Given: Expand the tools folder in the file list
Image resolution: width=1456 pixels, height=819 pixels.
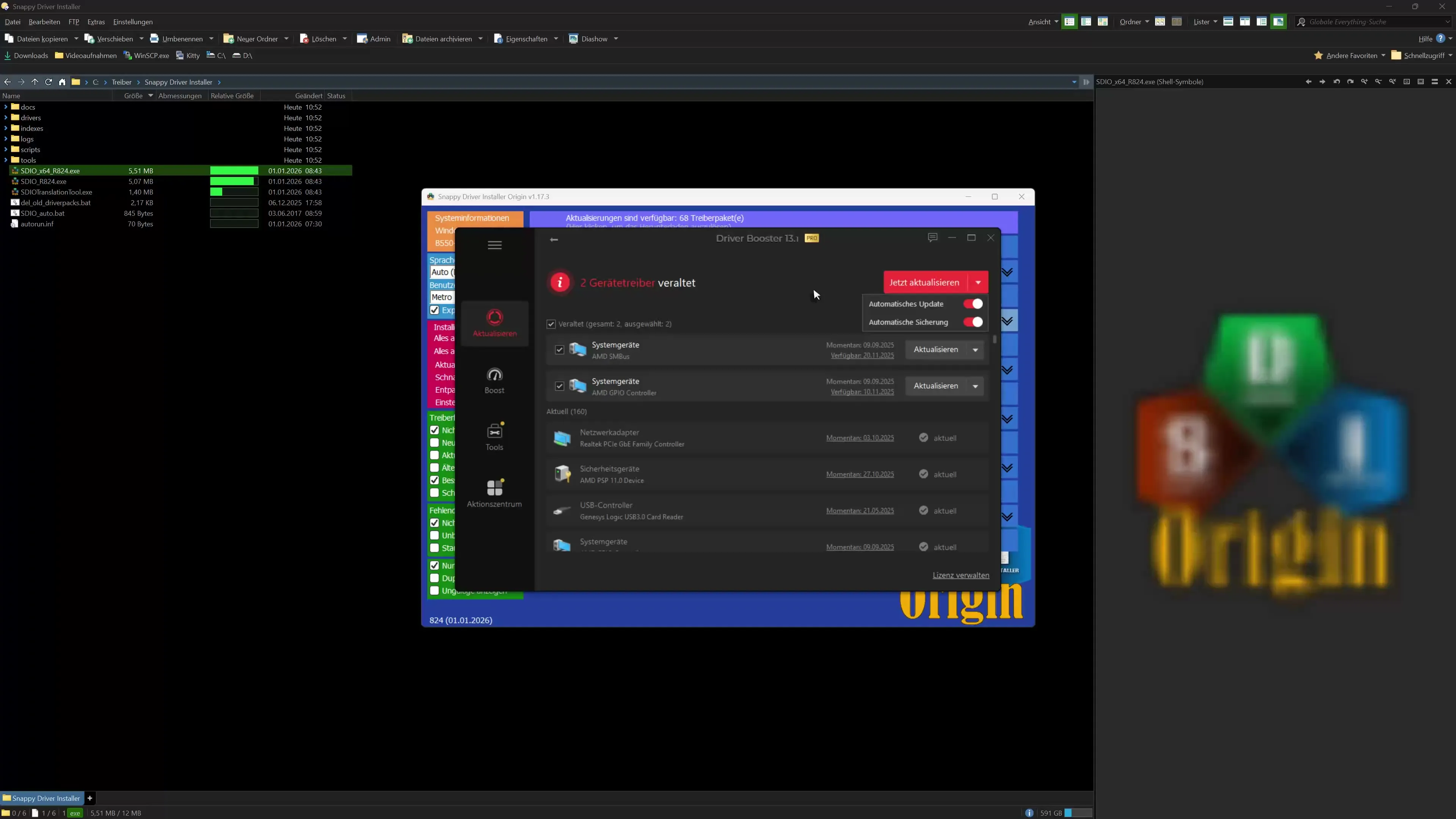Looking at the screenshot, I should click(5, 160).
